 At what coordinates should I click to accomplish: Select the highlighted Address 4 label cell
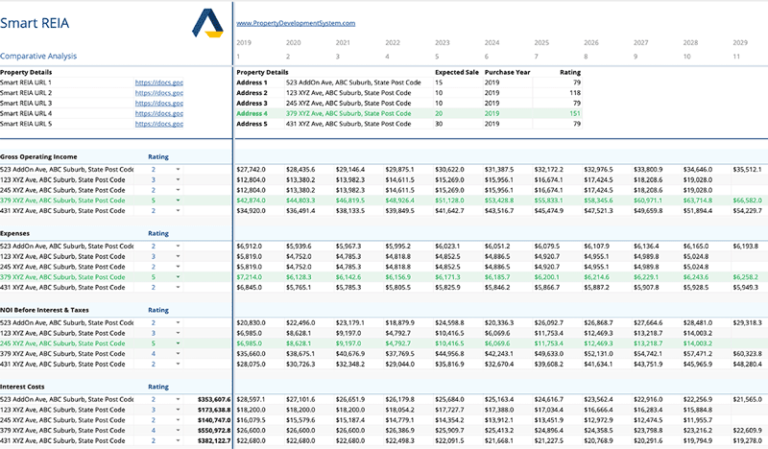pyautogui.click(x=252, y=114)
